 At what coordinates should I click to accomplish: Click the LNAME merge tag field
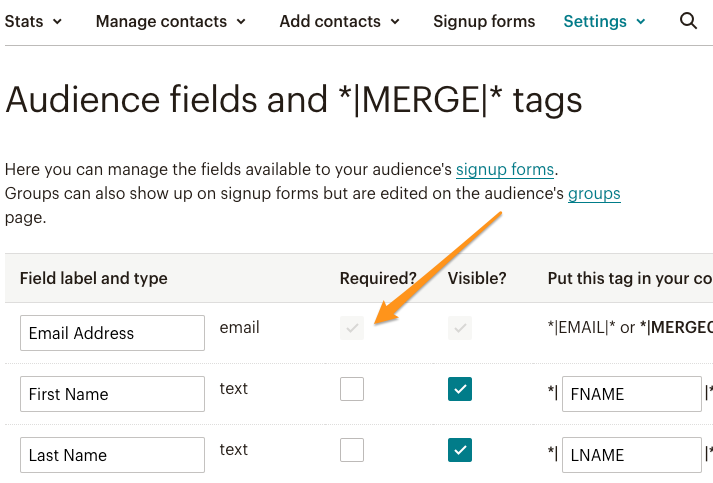coord(632,455)
